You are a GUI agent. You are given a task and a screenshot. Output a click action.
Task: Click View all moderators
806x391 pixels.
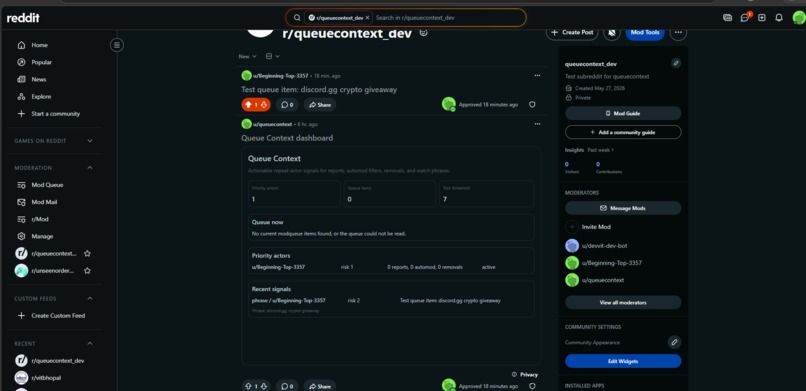click(x=623, y=303)
